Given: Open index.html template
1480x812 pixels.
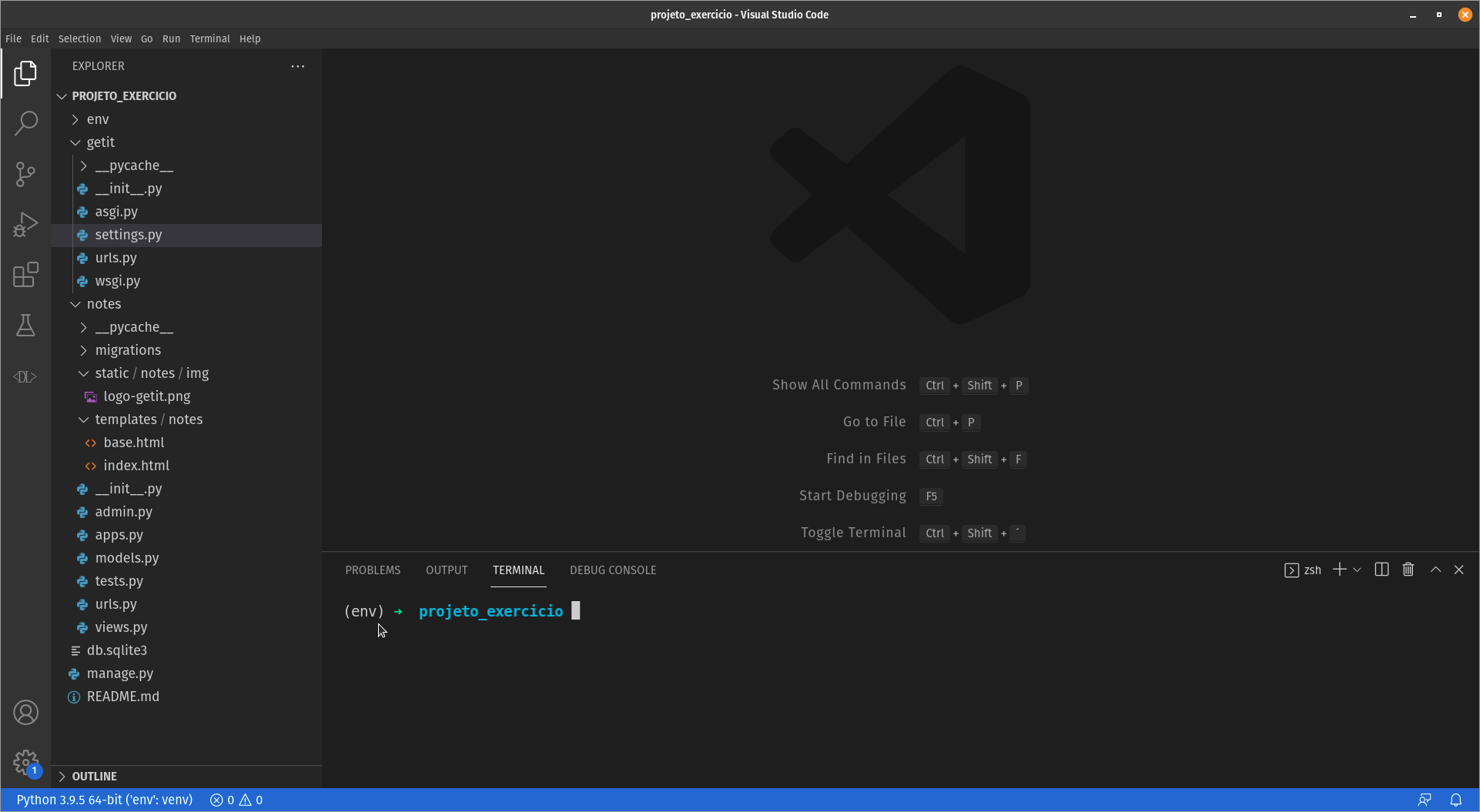Looking at the screenshot, I should coord(186,466).
